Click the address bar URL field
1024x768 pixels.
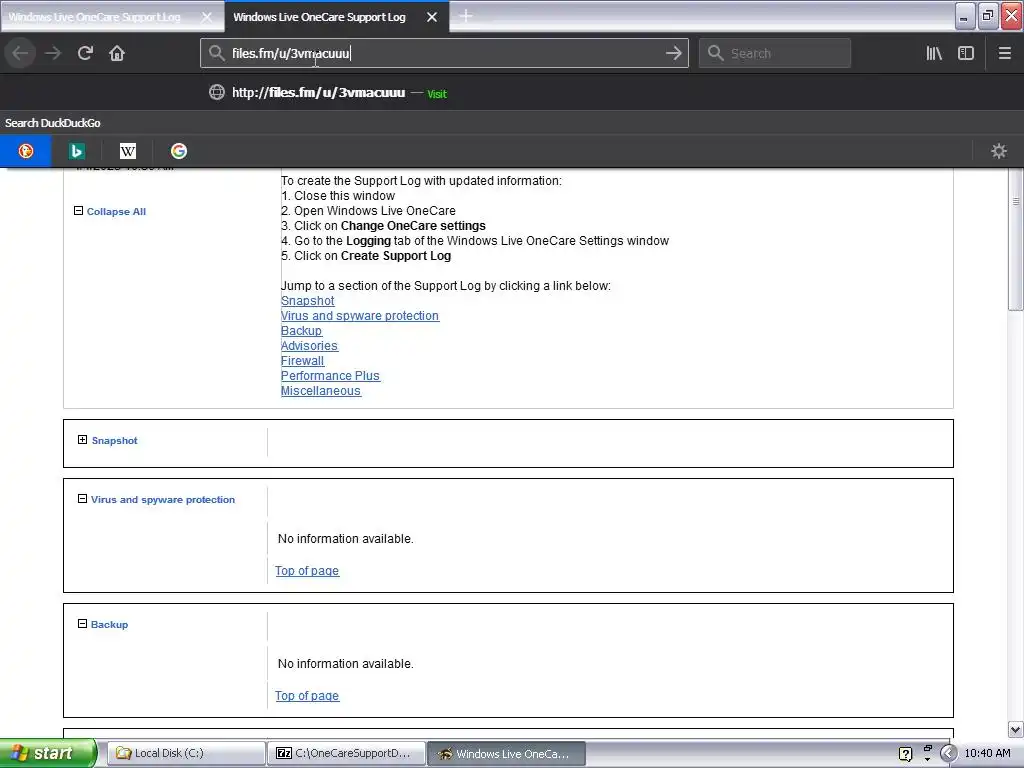tap(444, 53)
